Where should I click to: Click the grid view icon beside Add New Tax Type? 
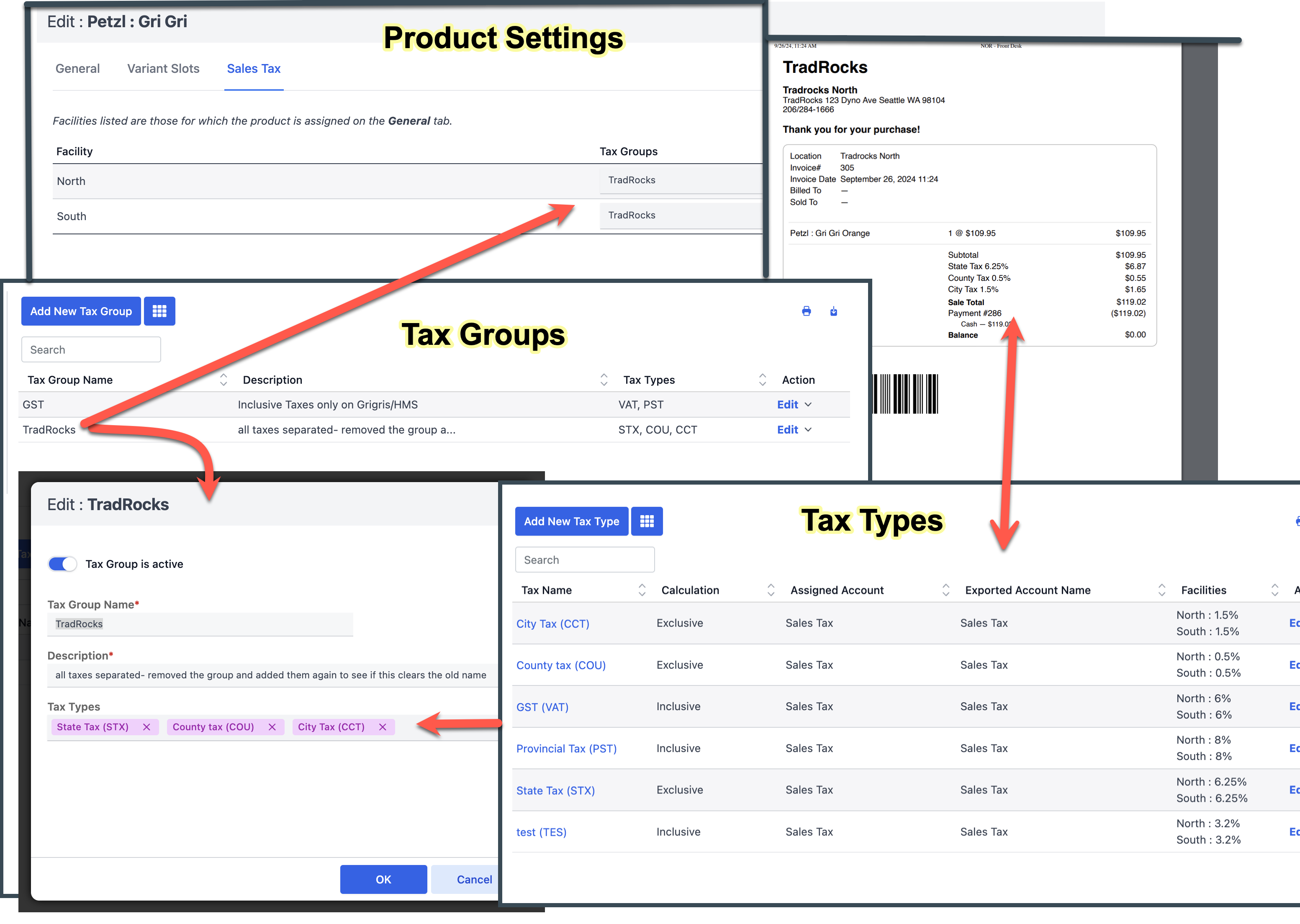(x=647, y=521)
